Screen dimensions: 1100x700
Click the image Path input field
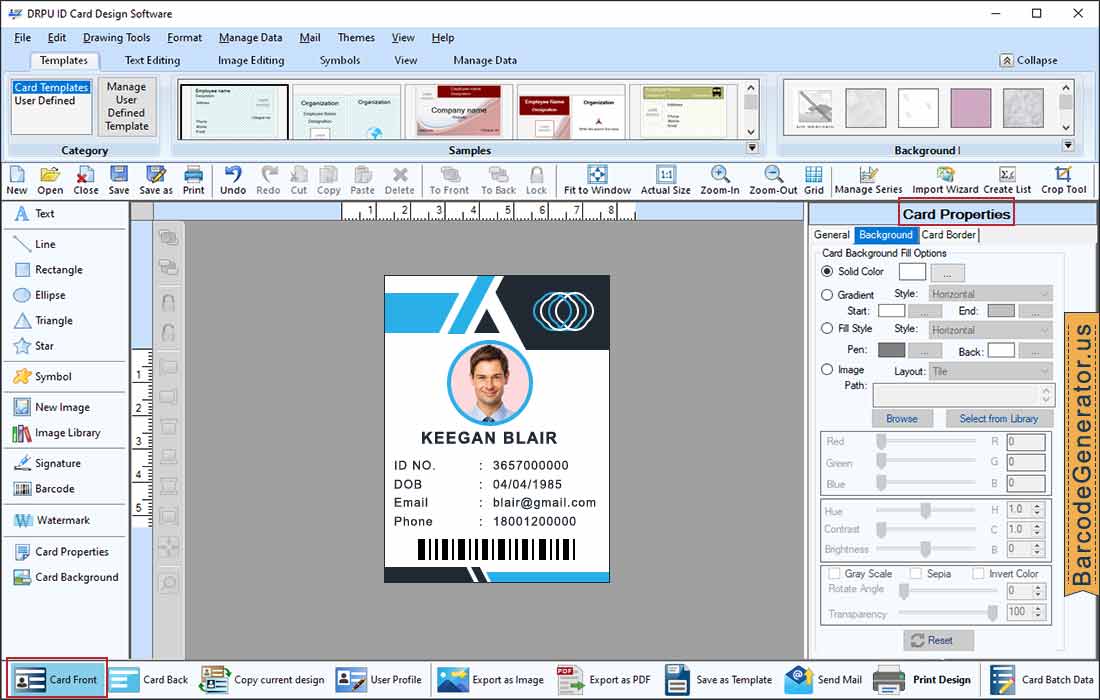[x=964, y=396]
